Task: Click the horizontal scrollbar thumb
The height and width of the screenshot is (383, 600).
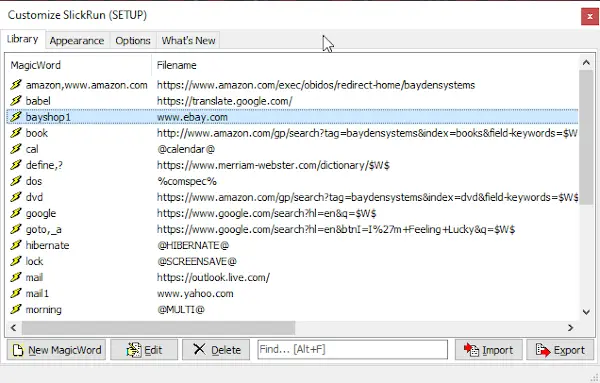Action: coord(158,328)
